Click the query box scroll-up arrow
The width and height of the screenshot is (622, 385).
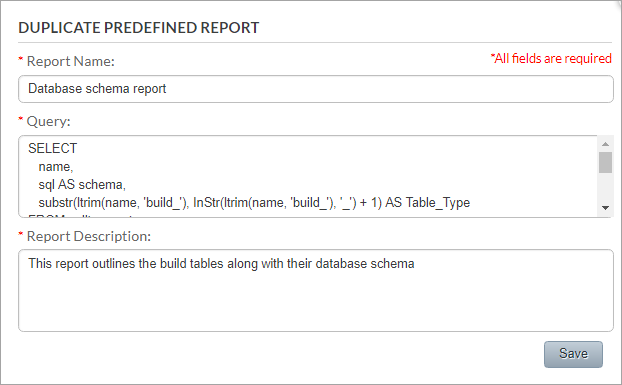click(x=605, y=144)
